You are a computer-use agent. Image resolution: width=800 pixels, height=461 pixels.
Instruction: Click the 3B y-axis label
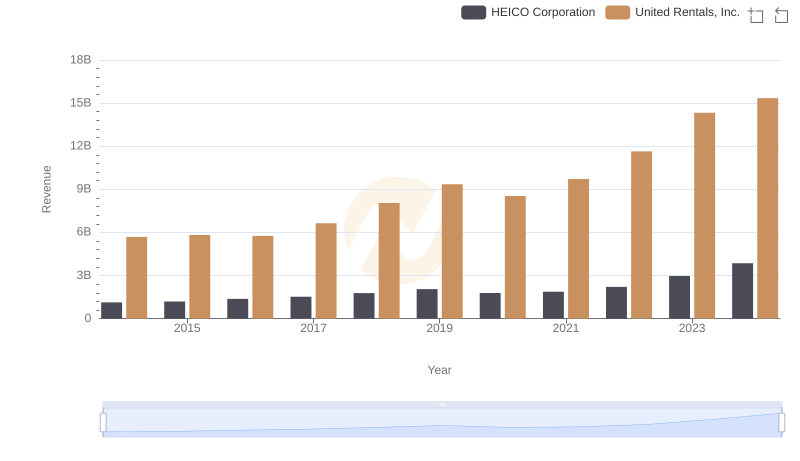84,275
